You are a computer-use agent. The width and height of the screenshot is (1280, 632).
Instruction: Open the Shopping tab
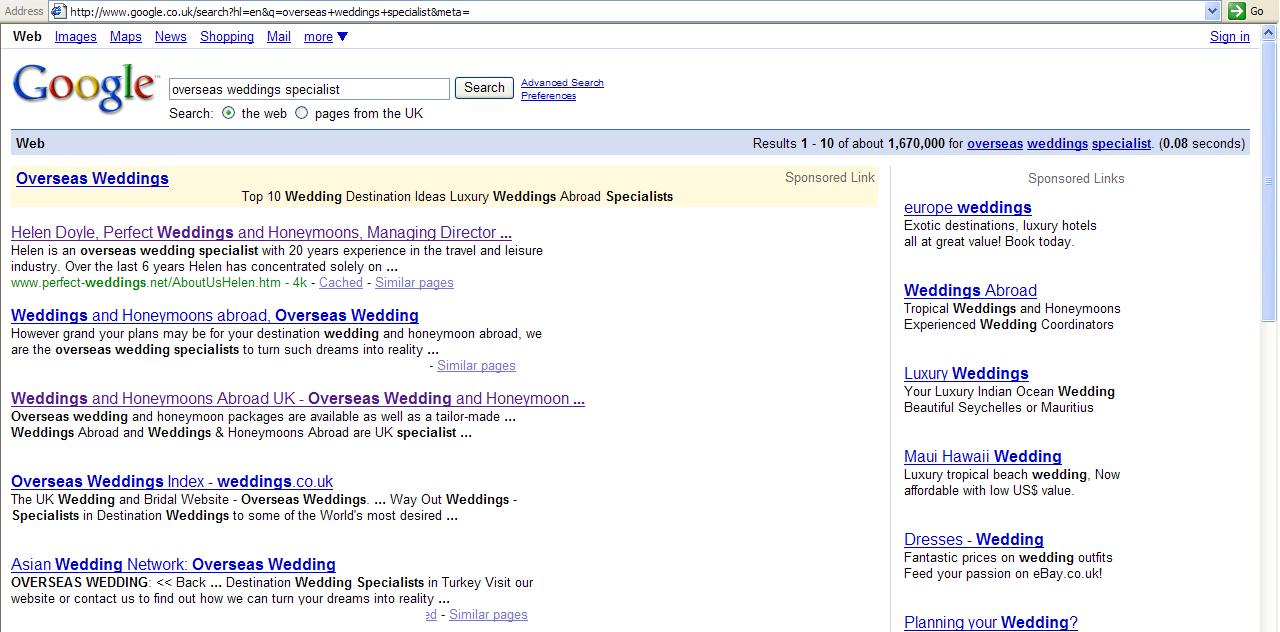tap(226, 37)
